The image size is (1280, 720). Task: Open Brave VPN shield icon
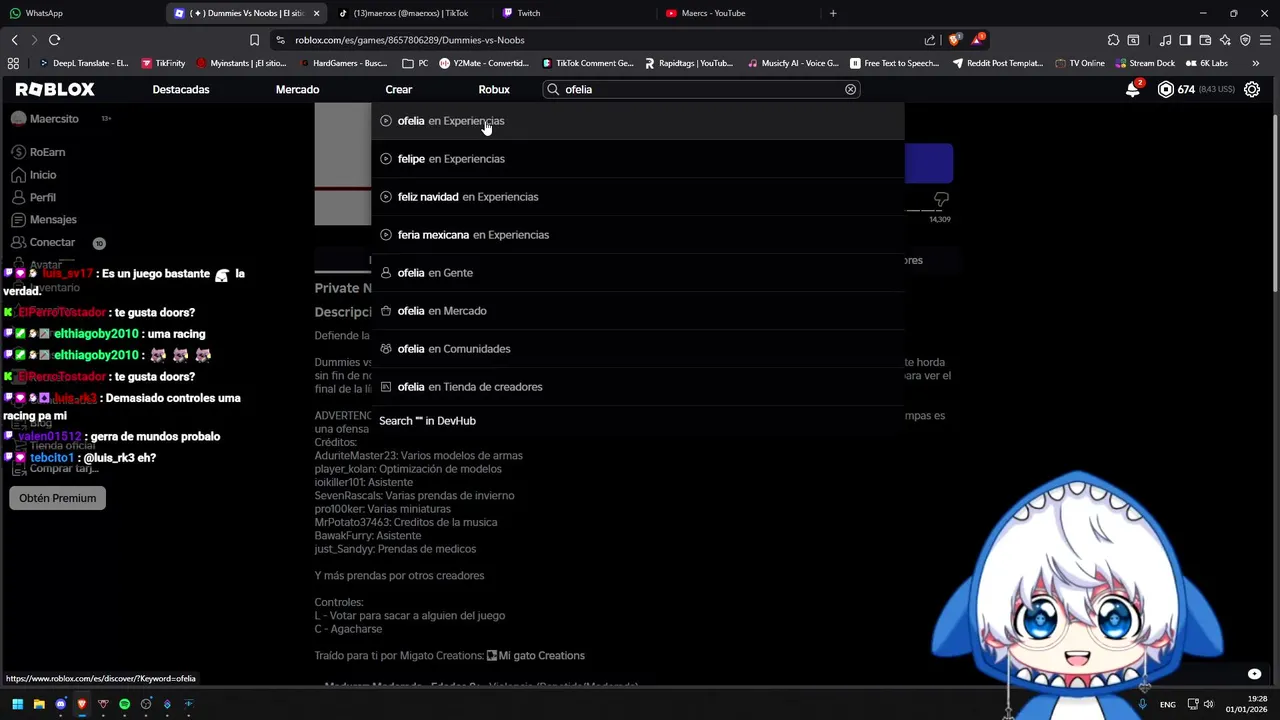tap(1245, 40)
